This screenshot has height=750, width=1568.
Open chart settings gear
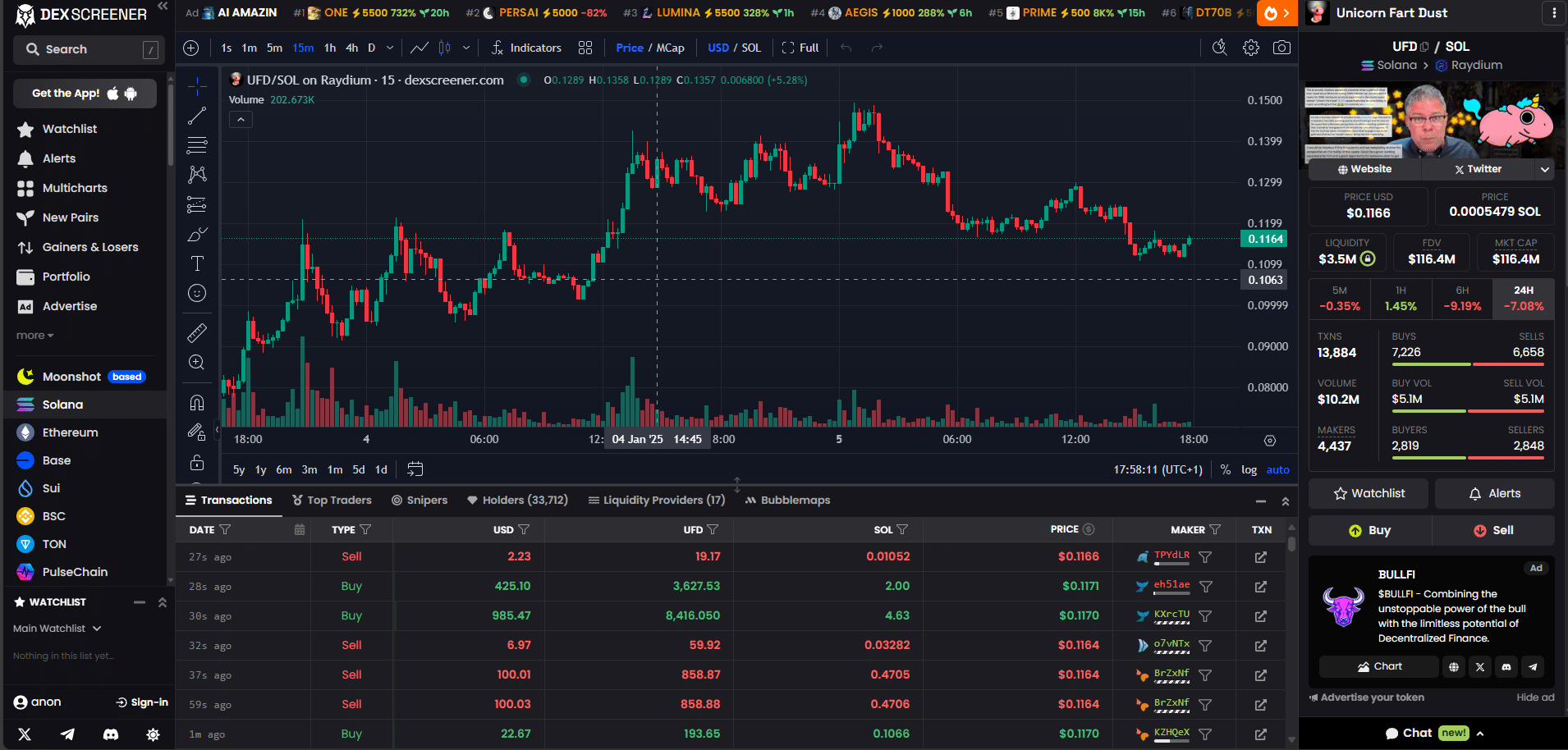click(x=1251, y=48)
